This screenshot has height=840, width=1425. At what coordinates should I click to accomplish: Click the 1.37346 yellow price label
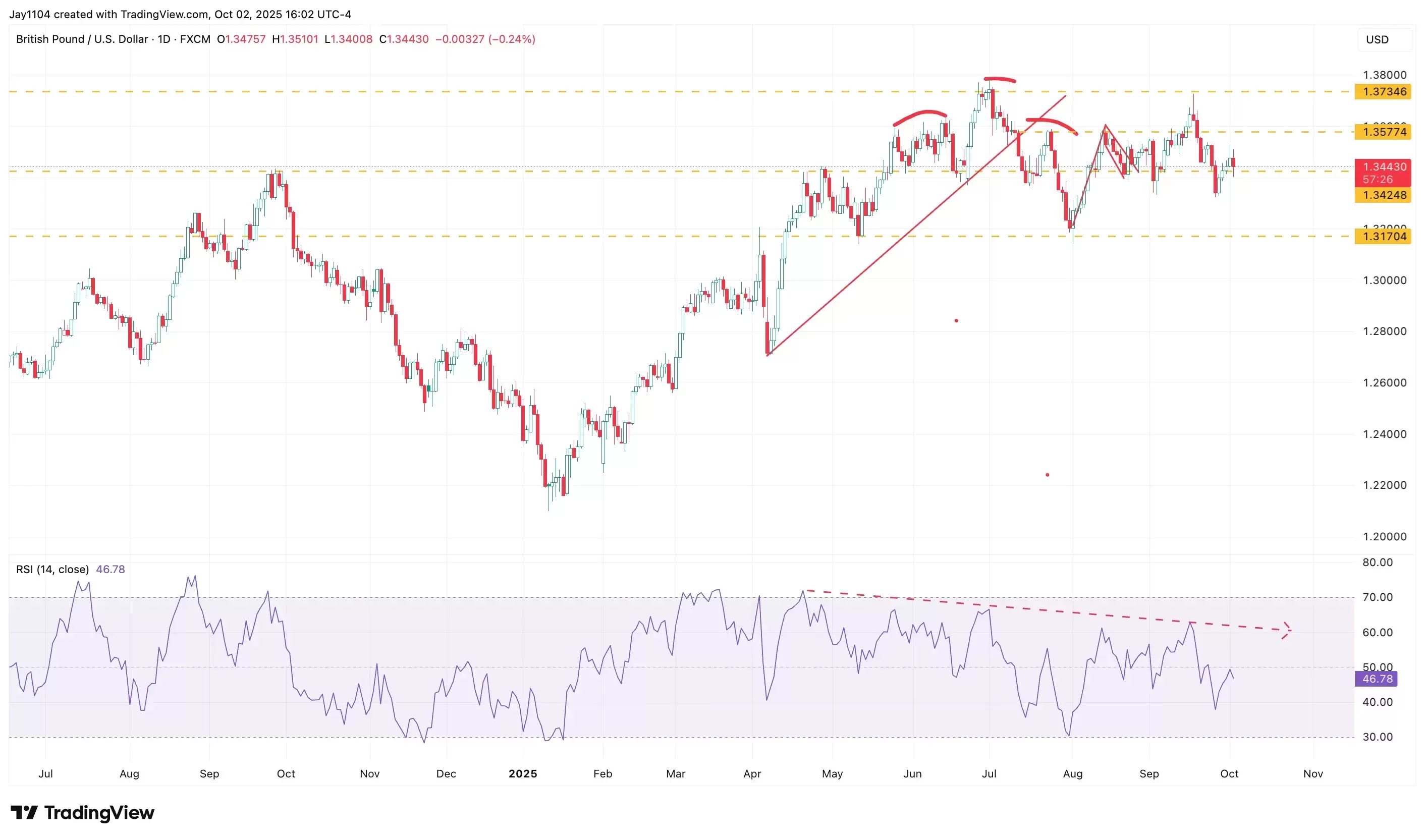[1382, 92]
